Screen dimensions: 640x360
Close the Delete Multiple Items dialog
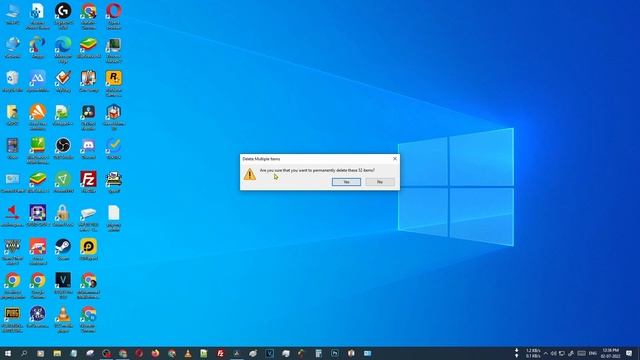pos(395,159)
